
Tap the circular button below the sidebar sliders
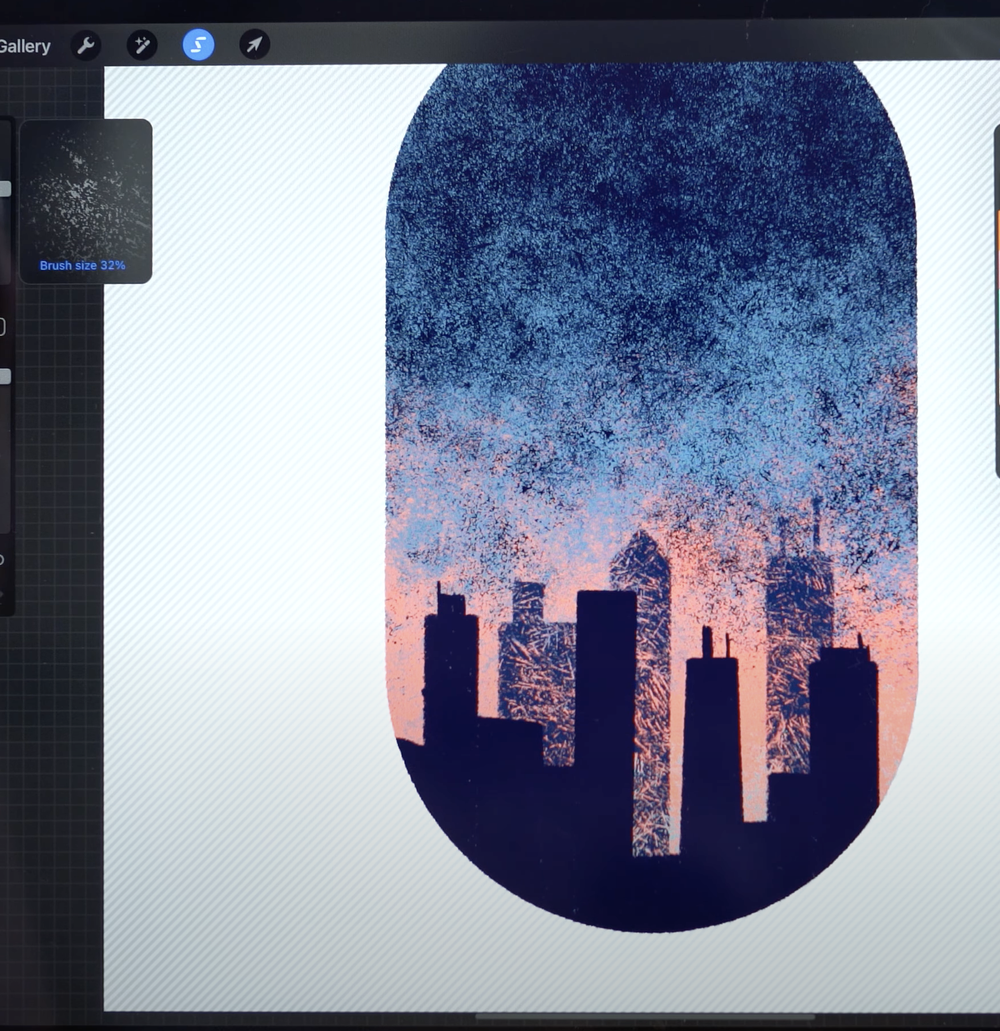point(5,556)
